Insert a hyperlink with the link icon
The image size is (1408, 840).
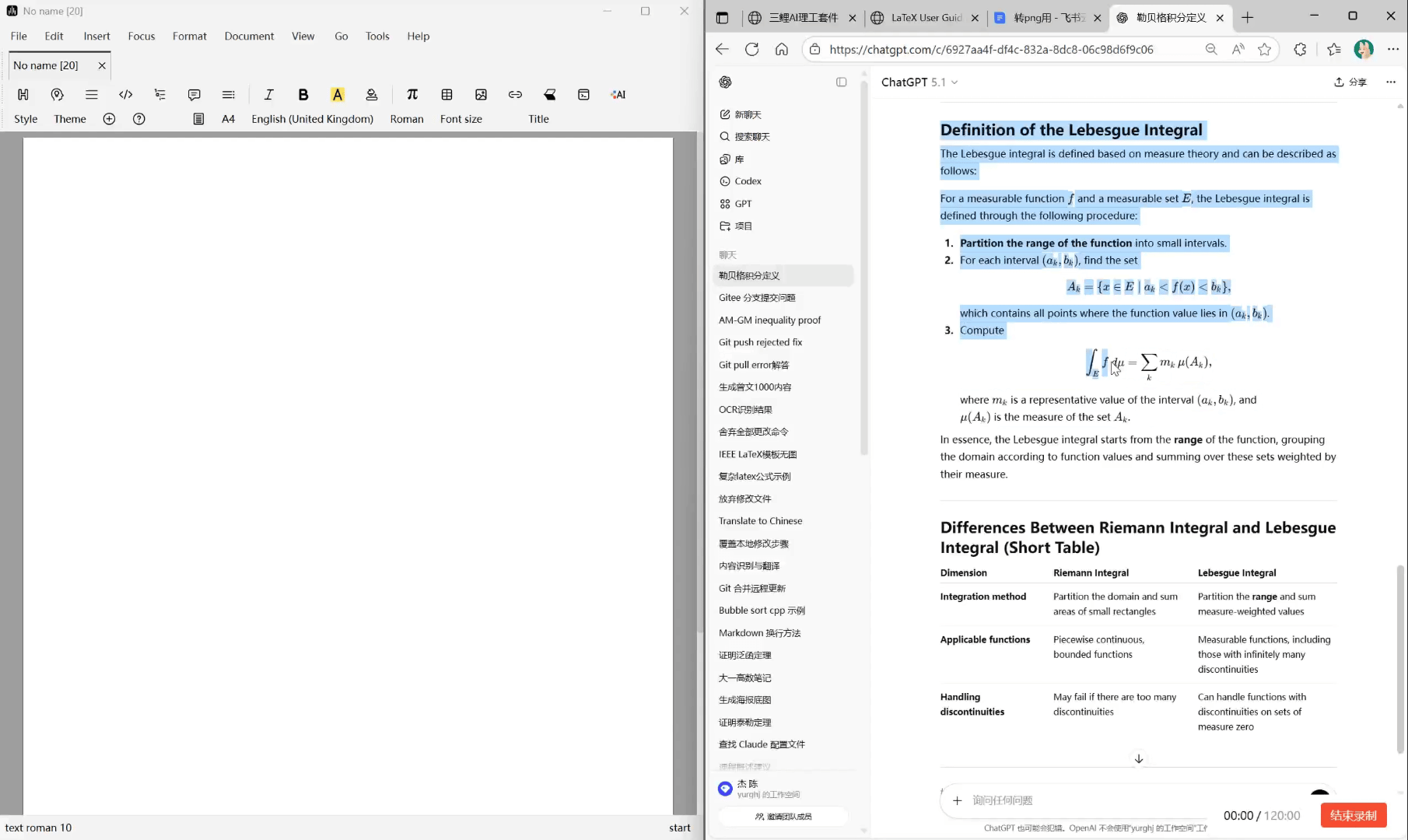[515, 95]
